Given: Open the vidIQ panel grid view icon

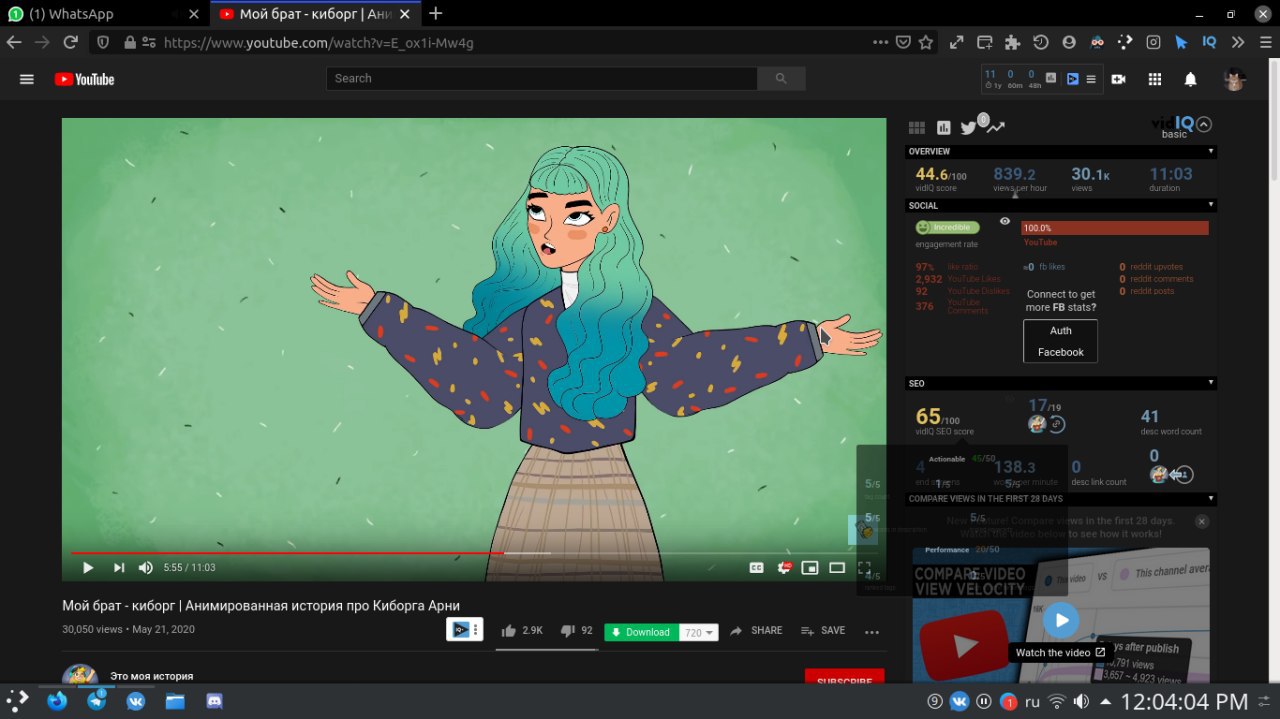Looking at the screenshot, I should pos(916,127).
